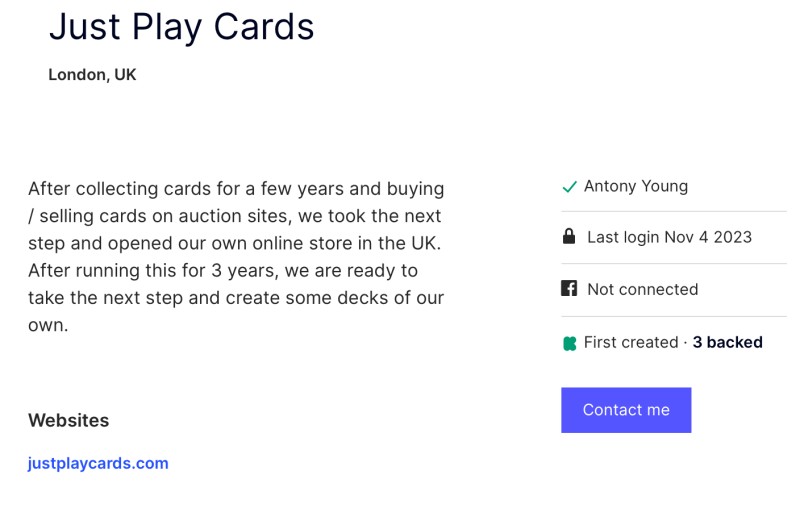Screen dimensions: 800x517
Task: Click the Facebook logo icon
Action: [569, 289]
